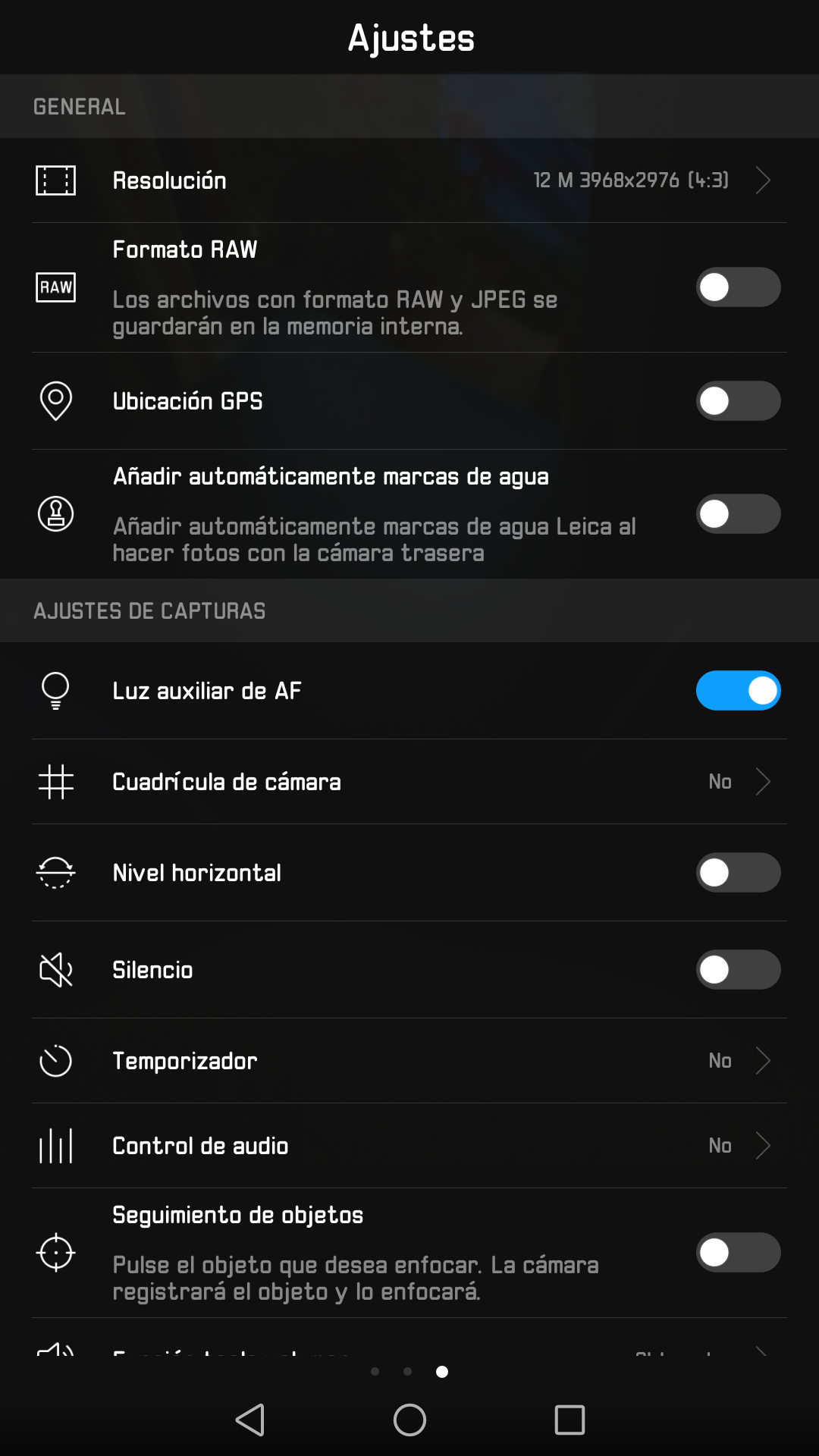Toggle the Nivel horizontal switch
Image resolution: width=819 pixels, height=1456 pixels.
(x=738, y=873)
